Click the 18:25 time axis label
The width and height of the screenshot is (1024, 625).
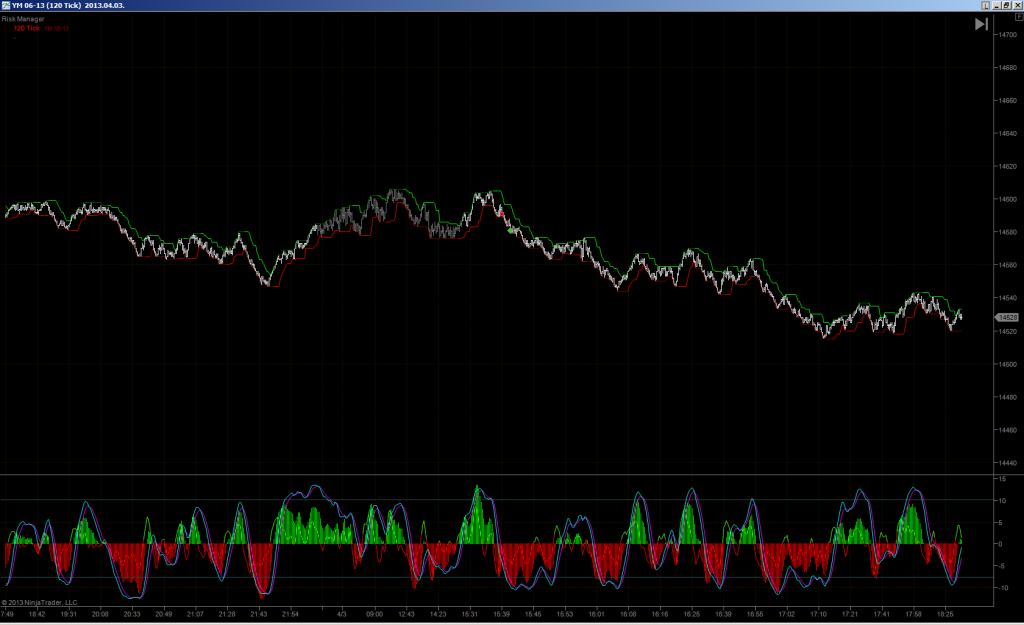(x=945, y=614)
